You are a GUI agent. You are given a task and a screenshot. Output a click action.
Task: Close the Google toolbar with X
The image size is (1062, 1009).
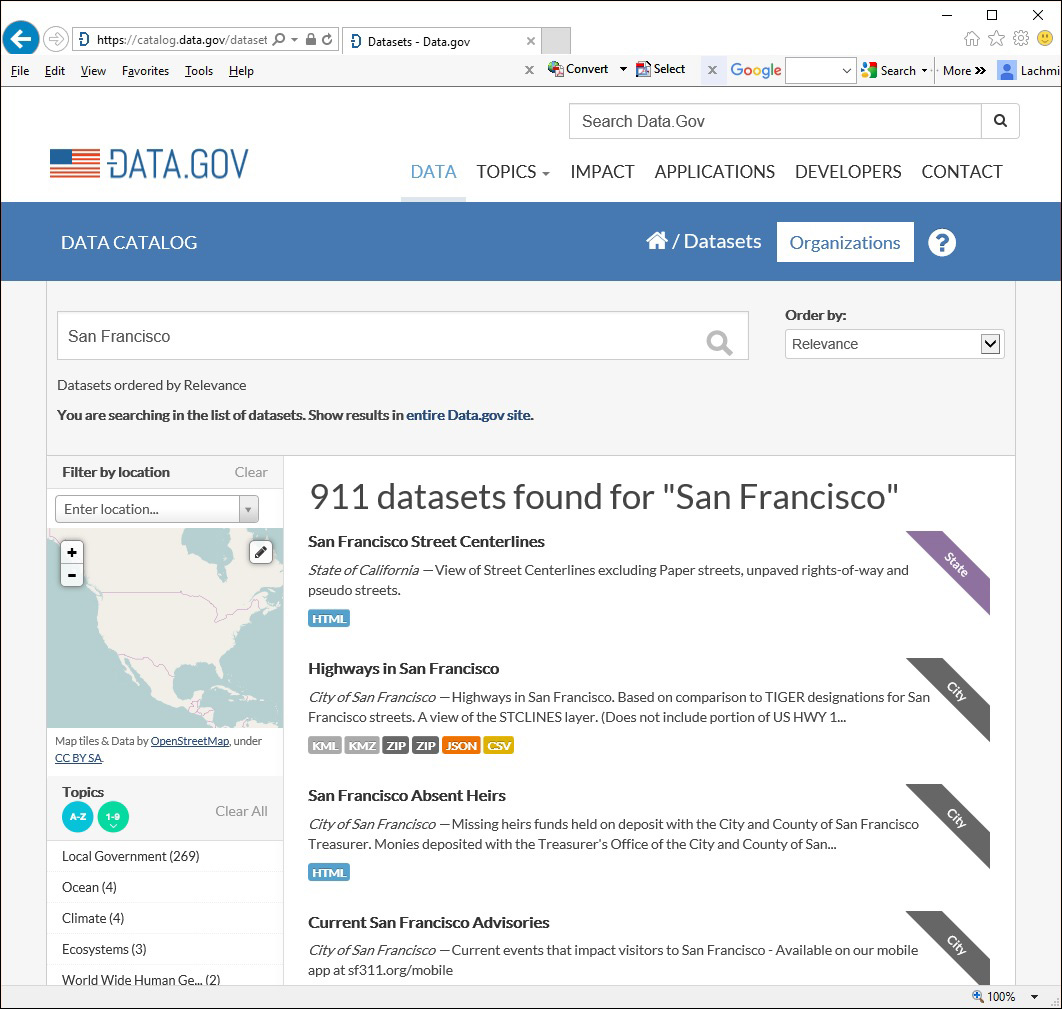(712, 70)
